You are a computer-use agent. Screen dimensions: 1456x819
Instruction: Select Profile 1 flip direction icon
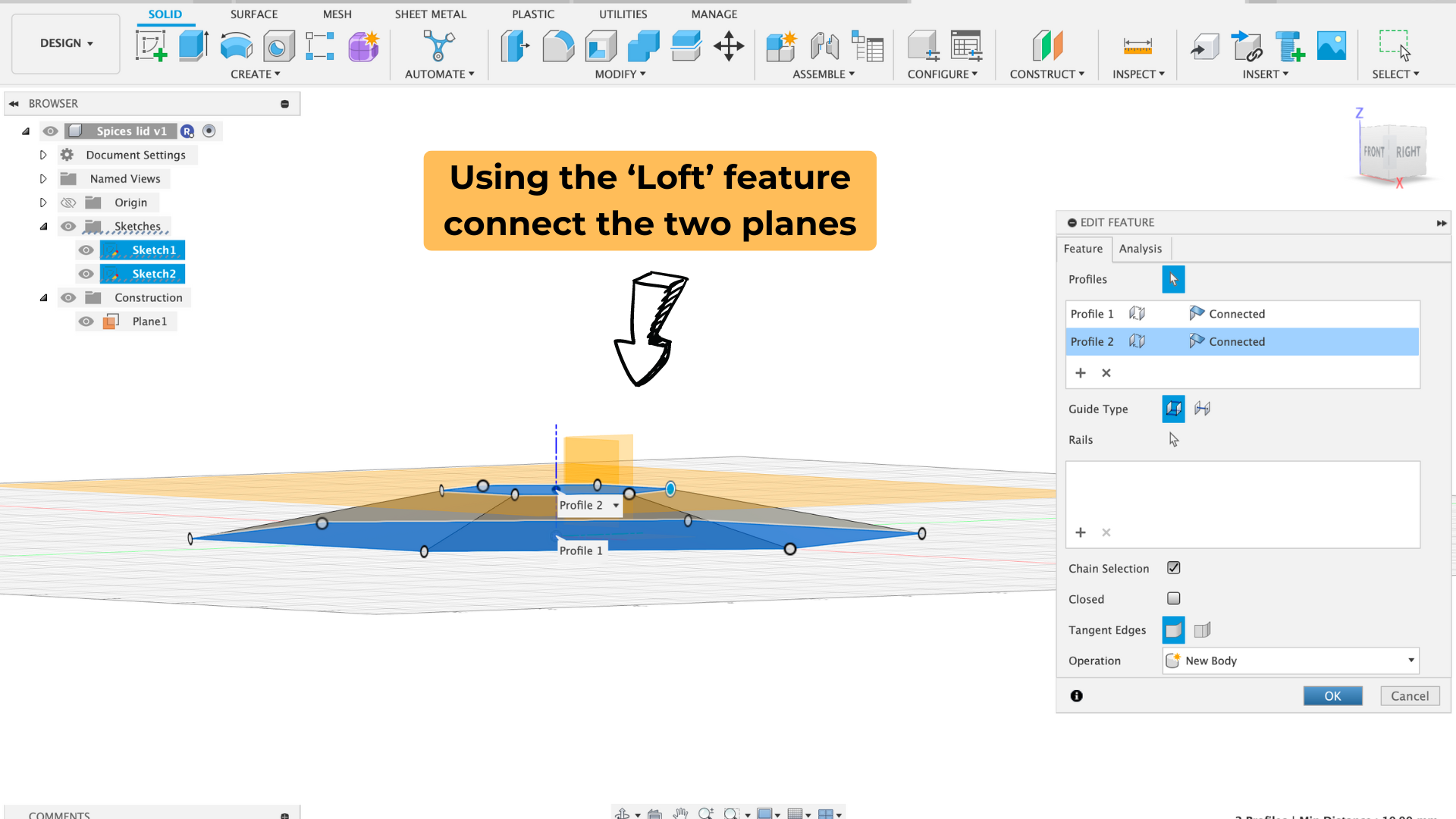(1137, 313)
